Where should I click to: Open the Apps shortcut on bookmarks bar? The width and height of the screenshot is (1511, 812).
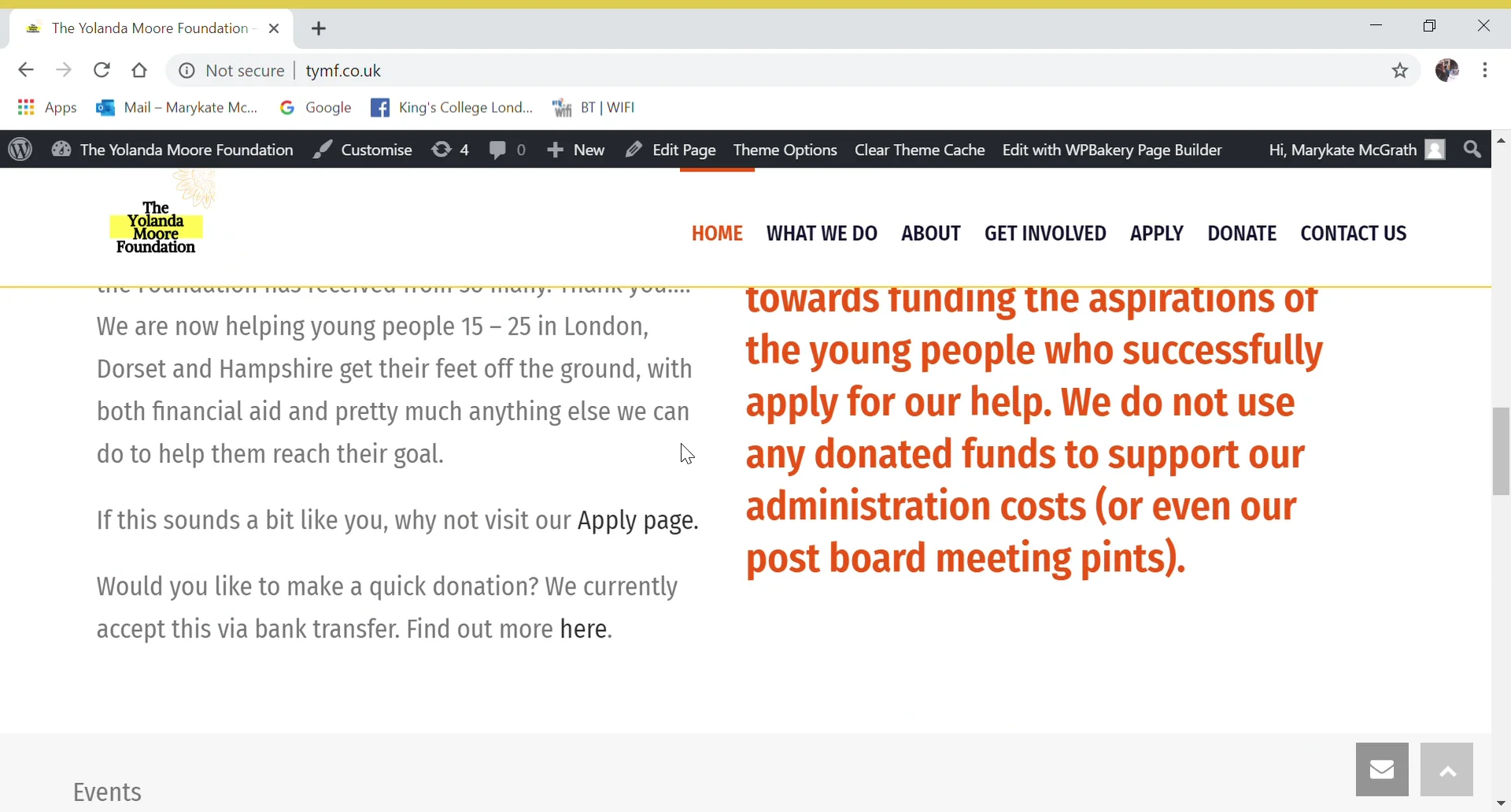(49, 108)
